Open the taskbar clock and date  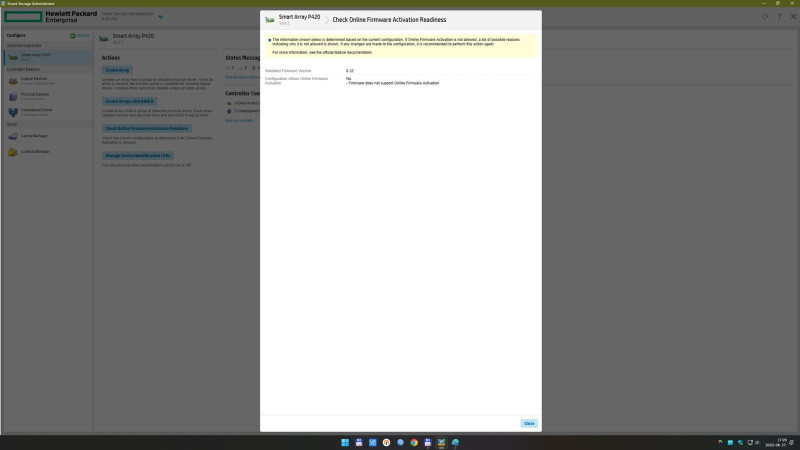(778, 442)
